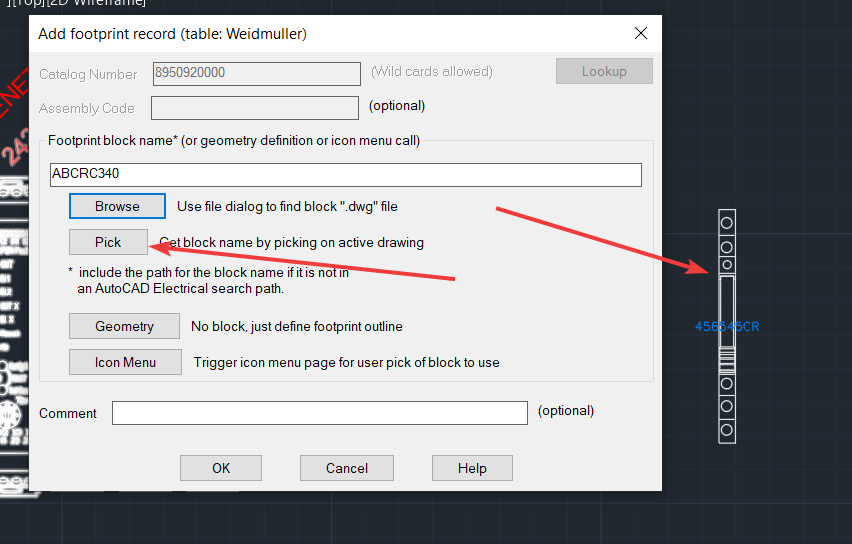Click the disabled Lookup button
This screenshot has height=544, width=852.
(x=604, y=71)
